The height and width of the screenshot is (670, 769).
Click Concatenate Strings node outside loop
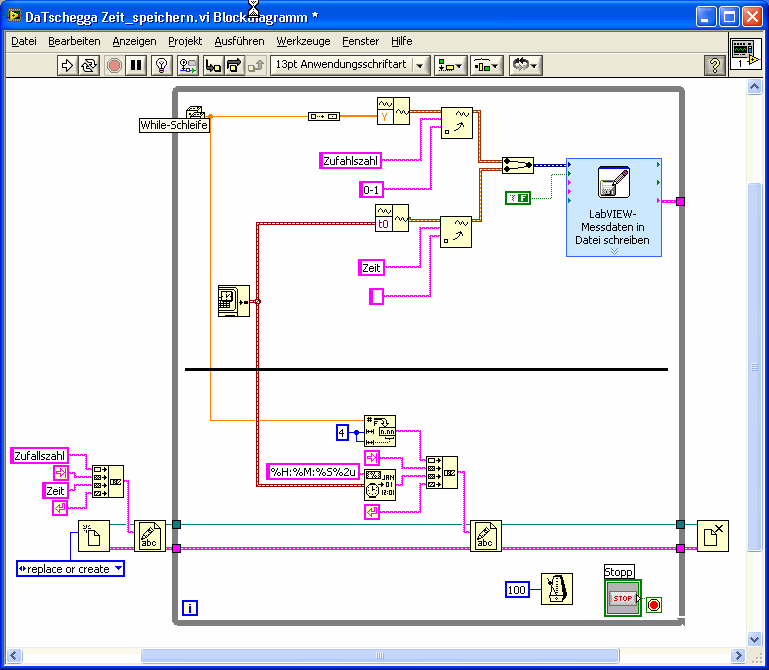108,481
